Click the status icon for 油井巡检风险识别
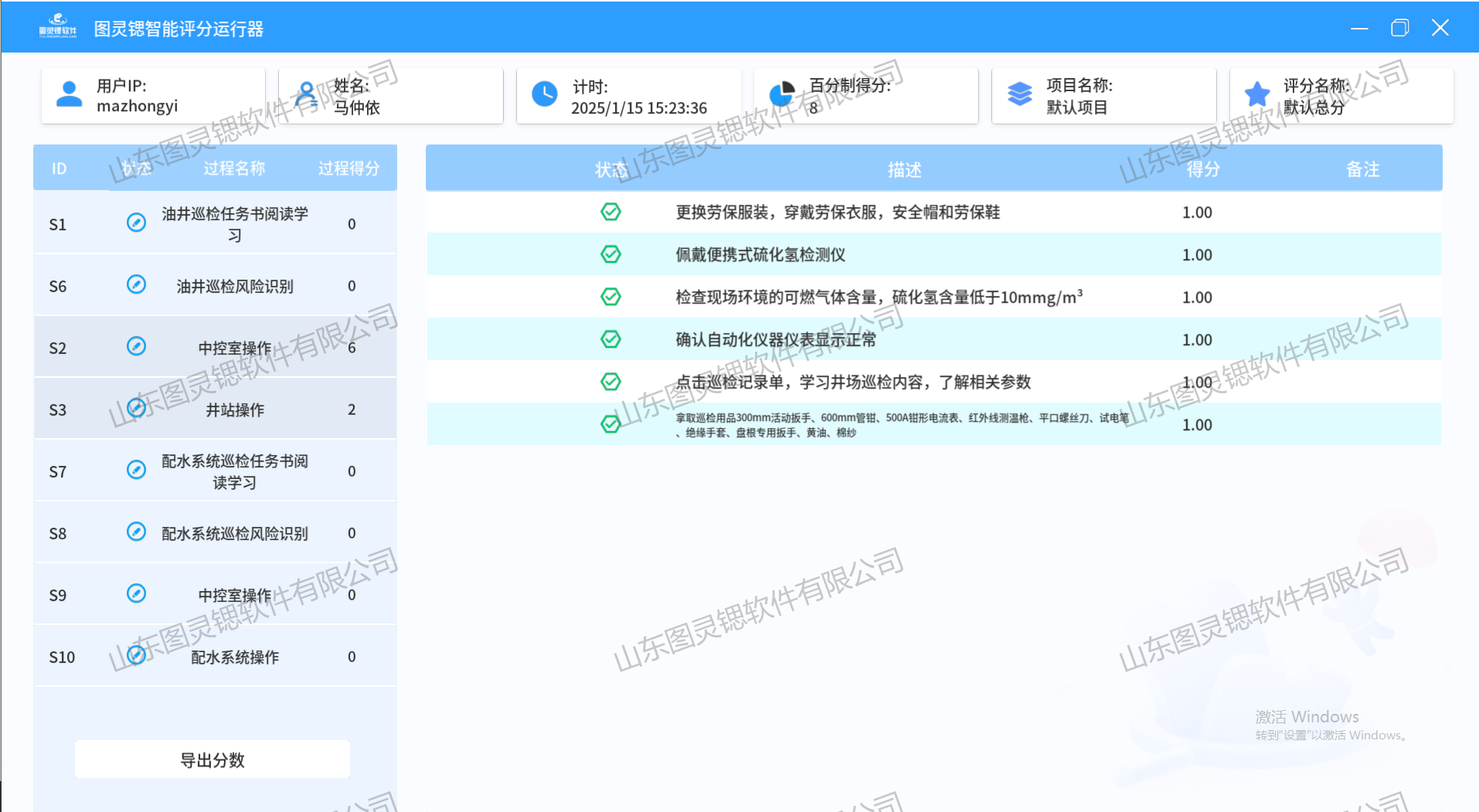 136,284
